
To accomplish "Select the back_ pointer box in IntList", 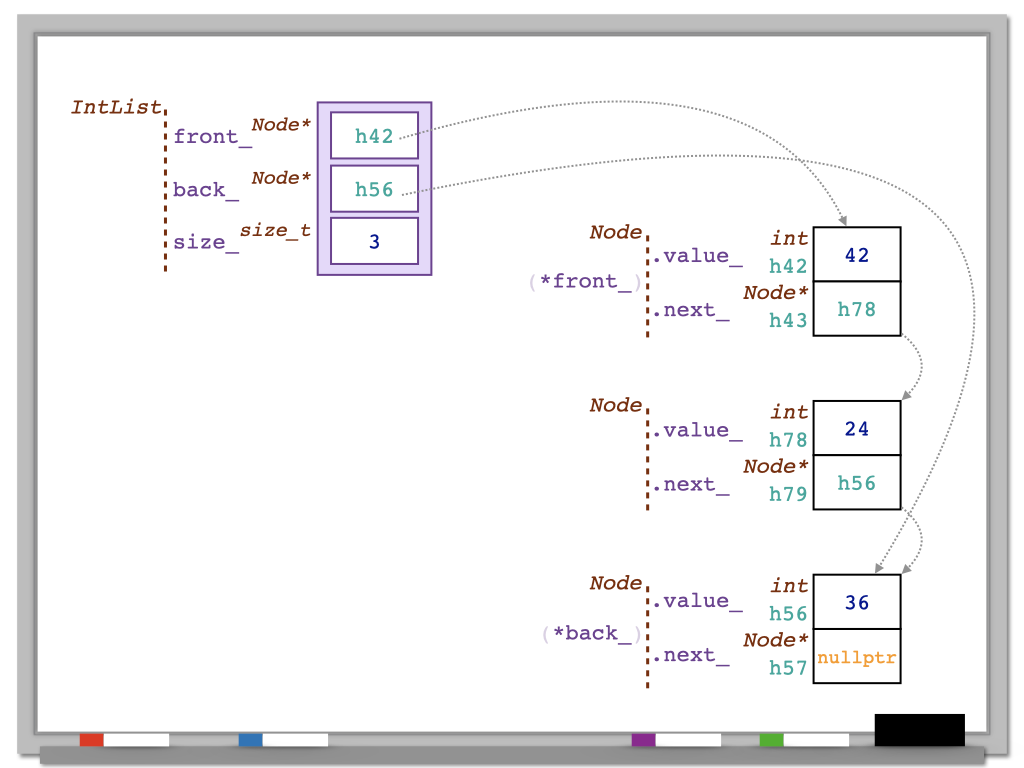I will coord(374,189).
